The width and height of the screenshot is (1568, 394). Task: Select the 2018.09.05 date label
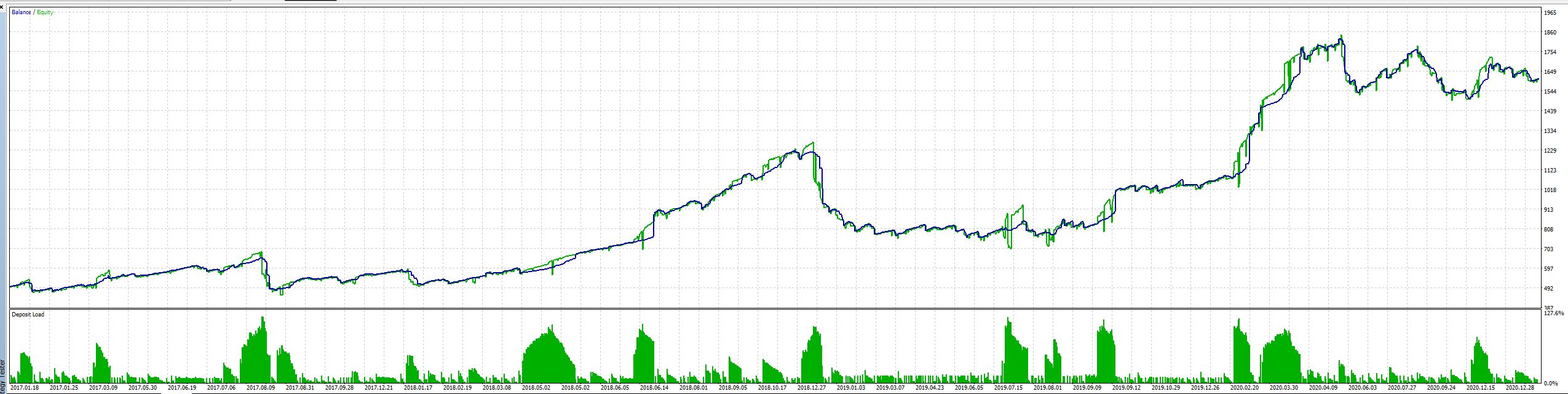coord(733,388)
